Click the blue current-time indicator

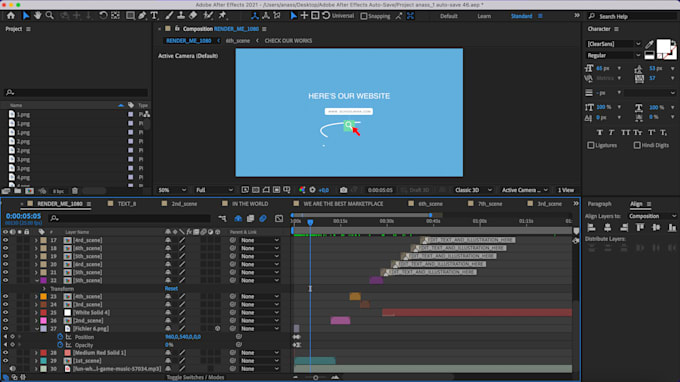[x=310, y=222]
